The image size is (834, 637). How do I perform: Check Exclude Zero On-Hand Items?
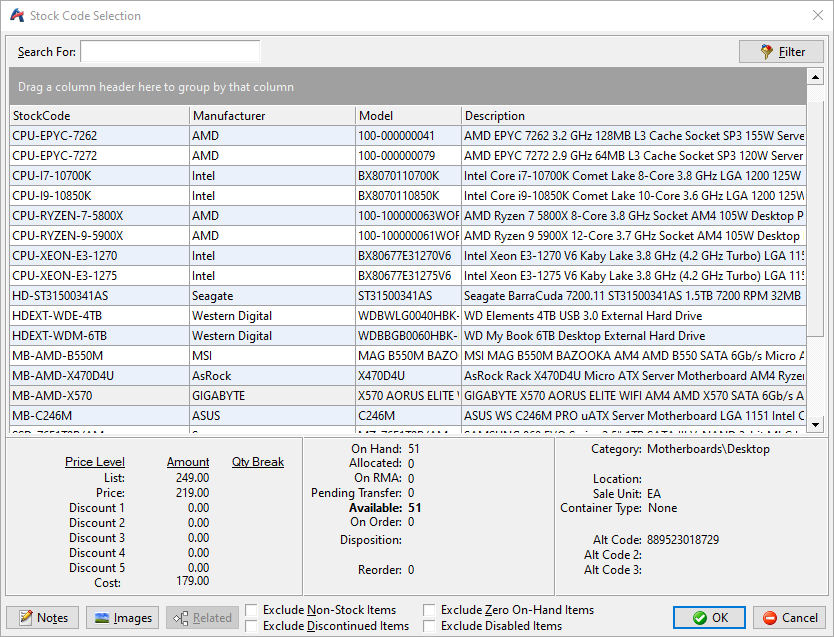[430, 610]
